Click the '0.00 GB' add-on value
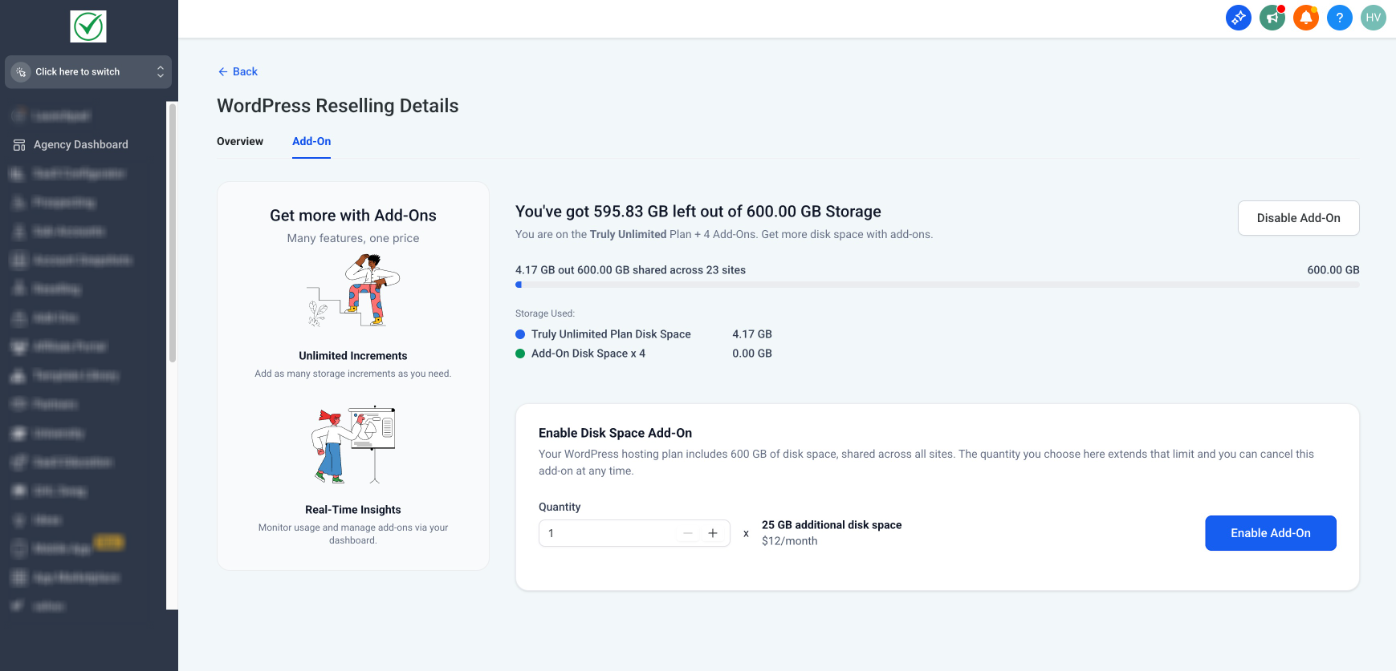The image size is (1396, 671). tap(752, 353)
